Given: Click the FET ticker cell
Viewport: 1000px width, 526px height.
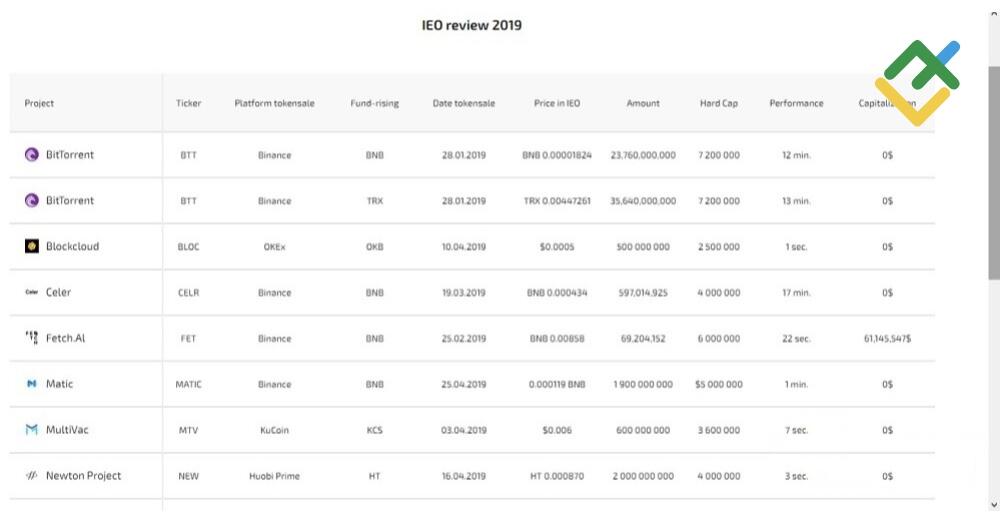Looking at the screenshot, I should (188, 339).
